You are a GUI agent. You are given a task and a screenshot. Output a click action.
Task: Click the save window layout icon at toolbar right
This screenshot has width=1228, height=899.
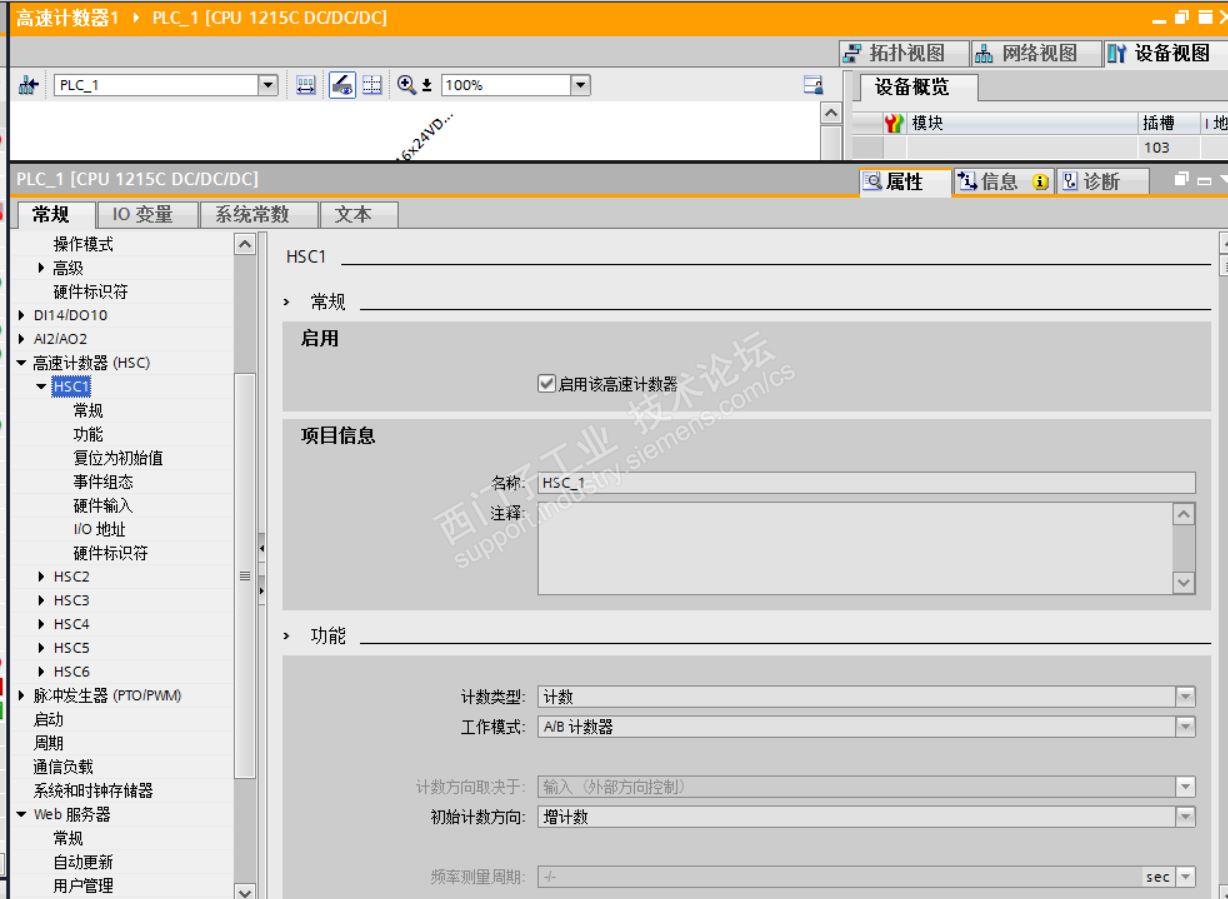click(813, 85)
